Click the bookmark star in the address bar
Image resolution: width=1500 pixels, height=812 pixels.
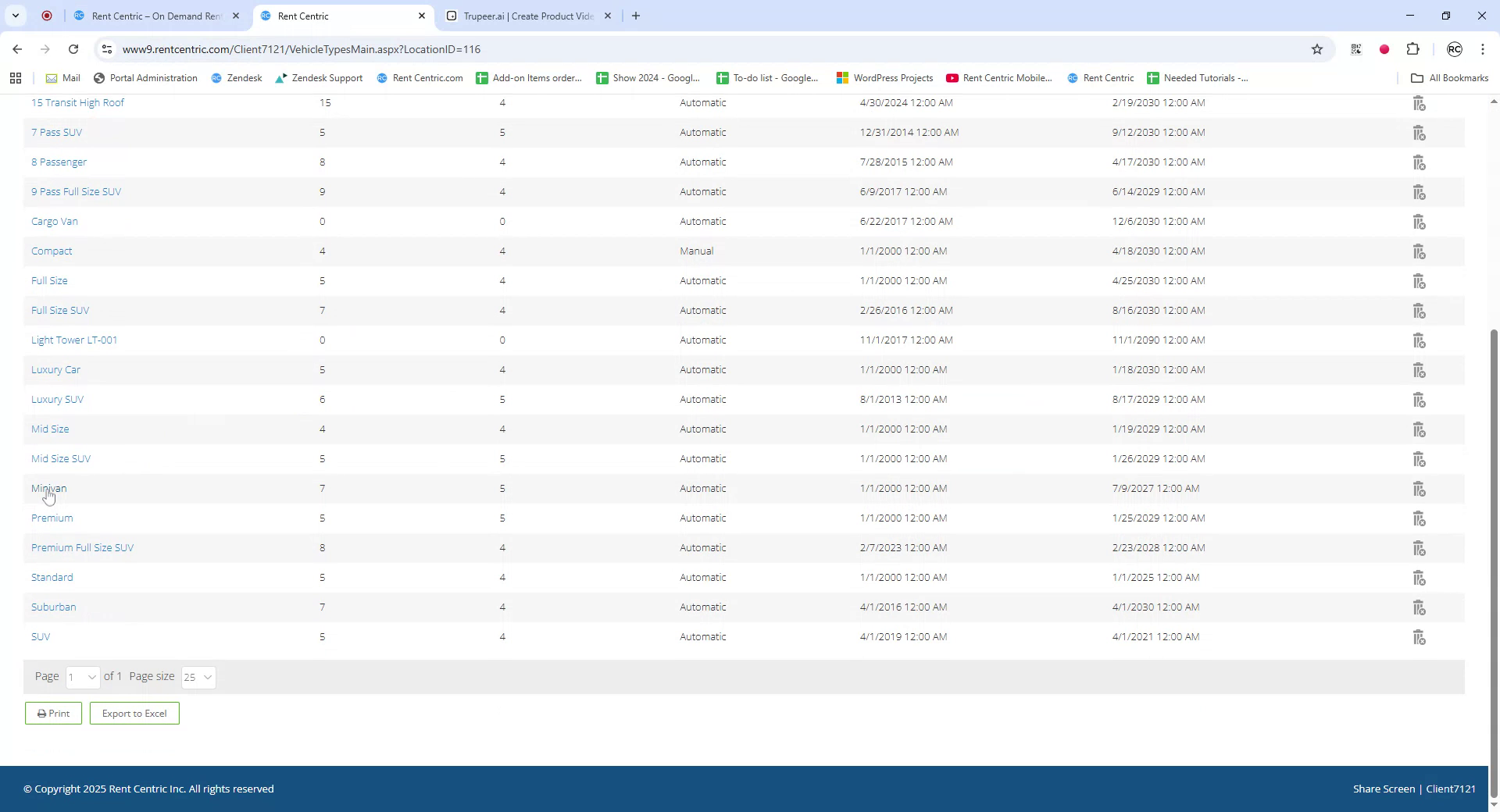(1317, 48)
